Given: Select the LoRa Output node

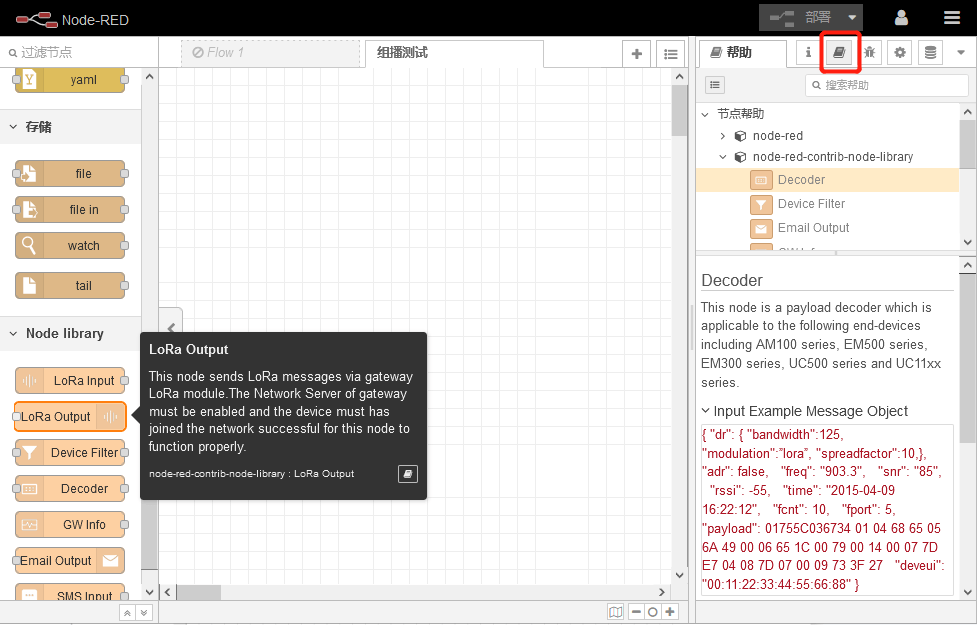Looking at the screenshot, I should click(x=70, y=417).
